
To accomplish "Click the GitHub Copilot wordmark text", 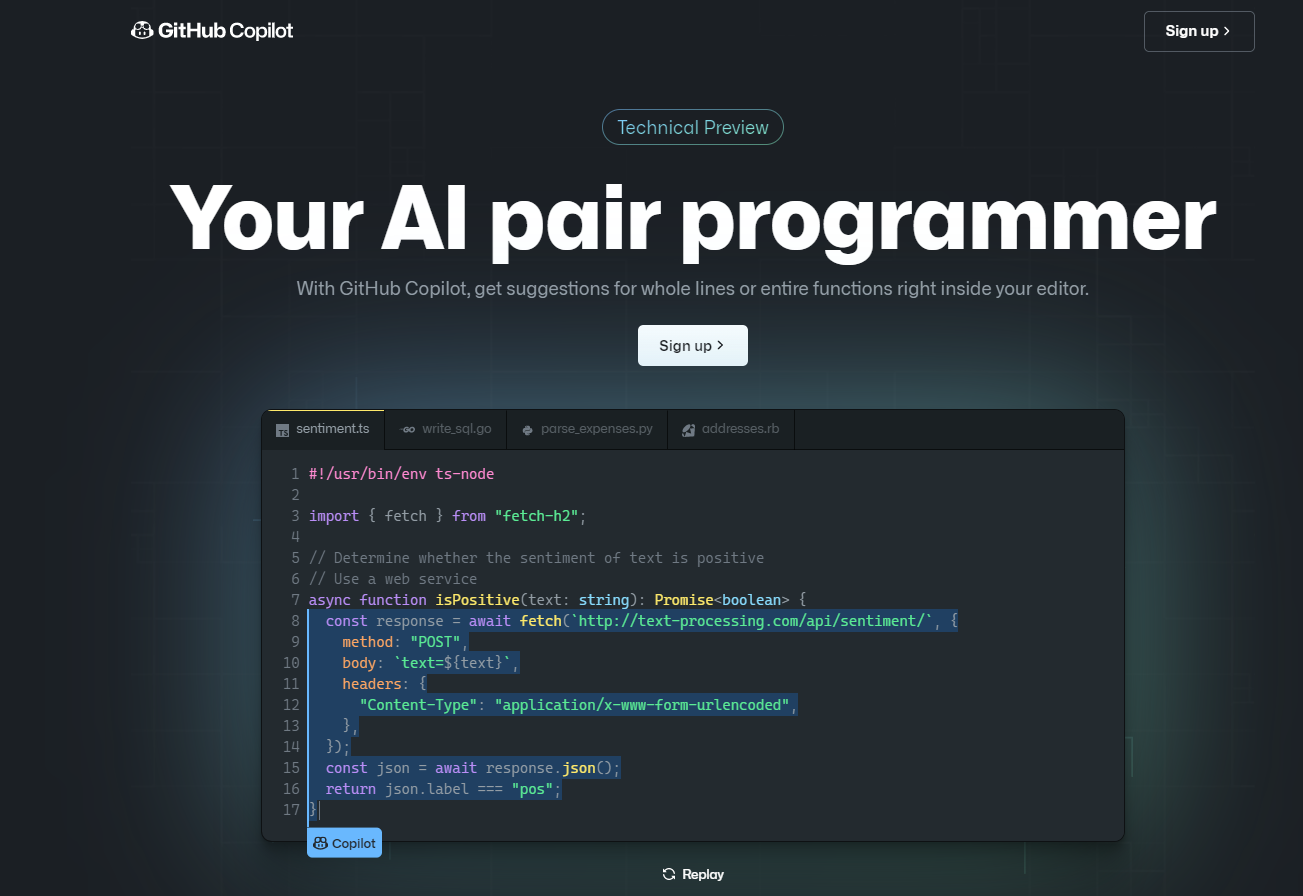I will pos(226,31).
